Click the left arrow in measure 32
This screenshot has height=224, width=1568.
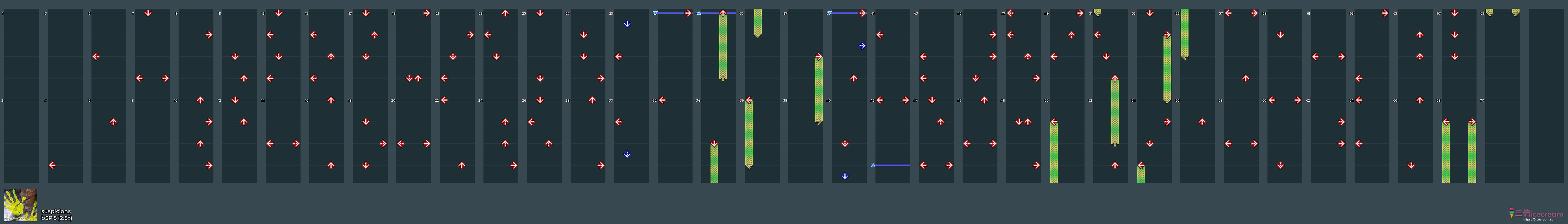pyautogui.click(x=662, y=100)
